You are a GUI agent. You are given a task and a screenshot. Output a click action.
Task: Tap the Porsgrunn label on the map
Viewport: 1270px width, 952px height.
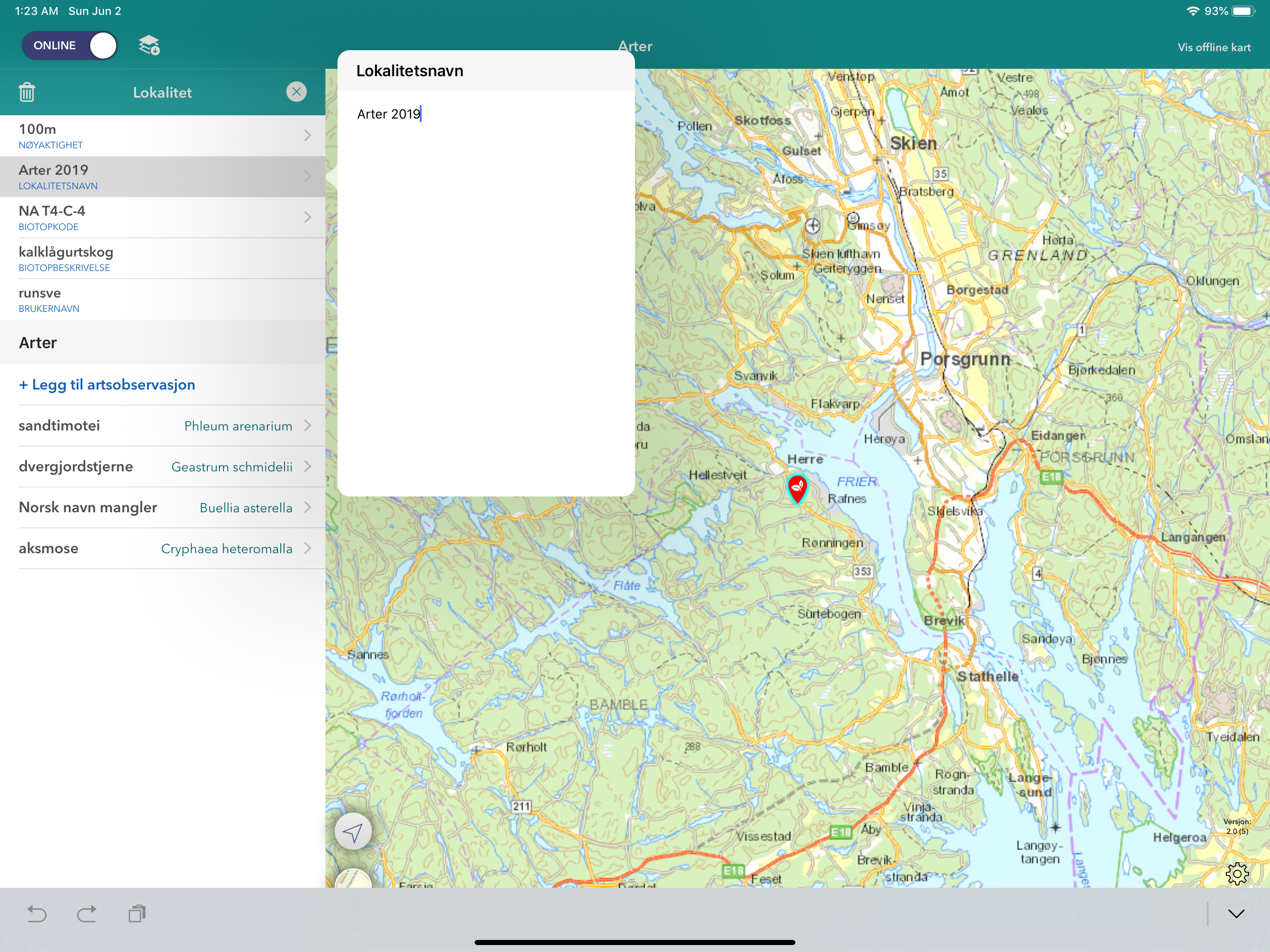(x=965, y=359)
